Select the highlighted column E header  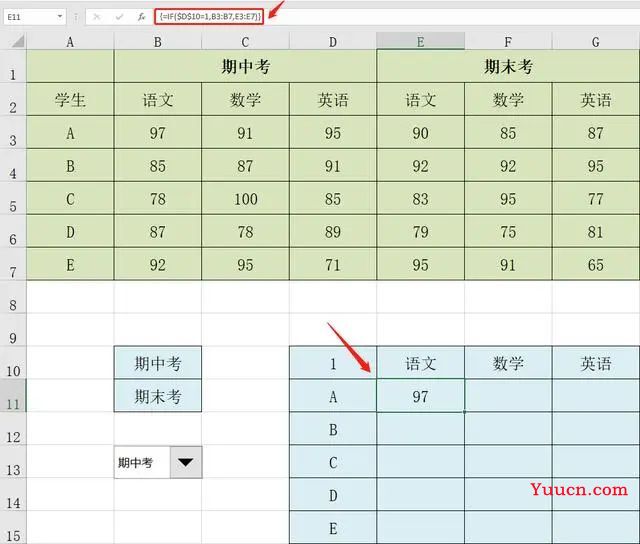[420, 42]
